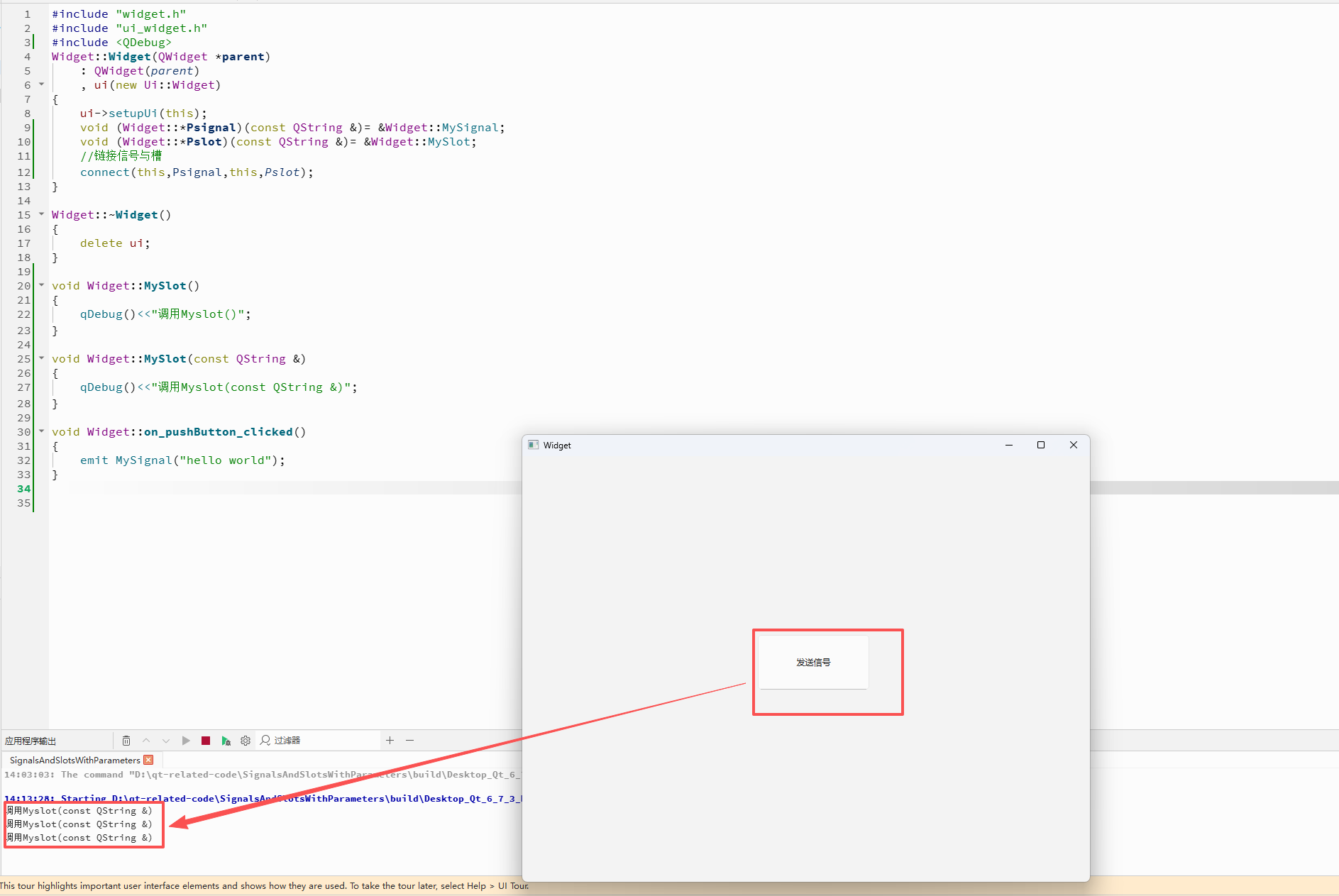
Task: Go to previous output item arrow
Action: tap(146, 741)
